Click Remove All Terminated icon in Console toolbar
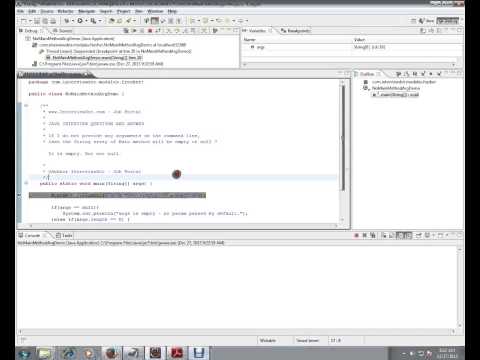This screenshot has height=360, width=480. tap(373, 235)
